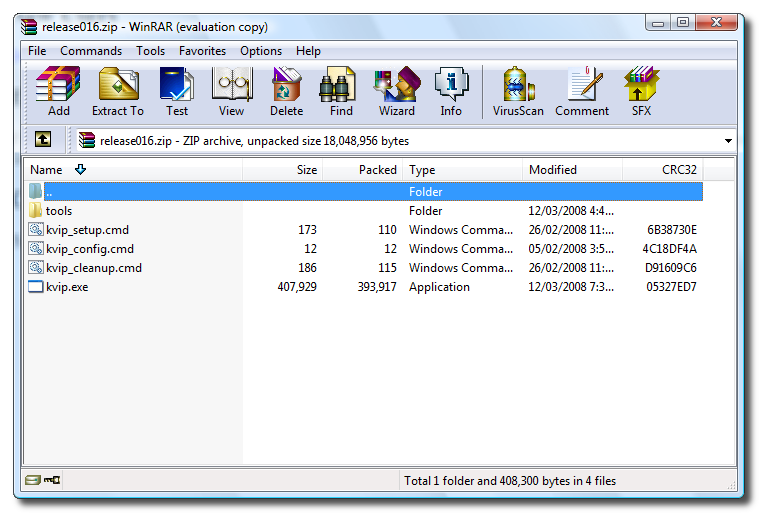Screen dimensions: 759x513
Task: Open the Commands menu
Action: pyautogui.click(x=91, y=51)
